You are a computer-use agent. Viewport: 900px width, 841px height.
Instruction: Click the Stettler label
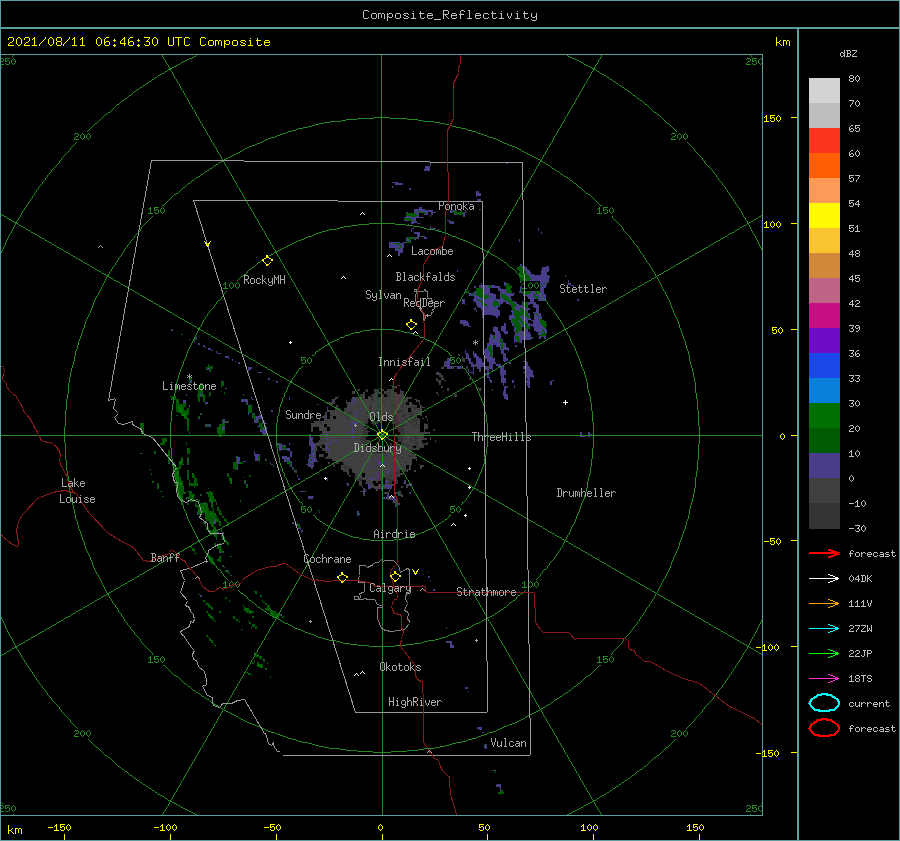583,289
